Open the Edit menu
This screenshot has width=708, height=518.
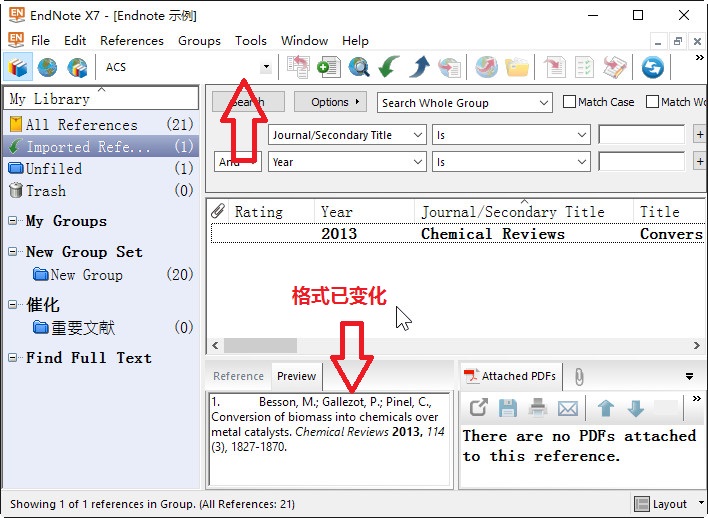click(x=75, y=41)
